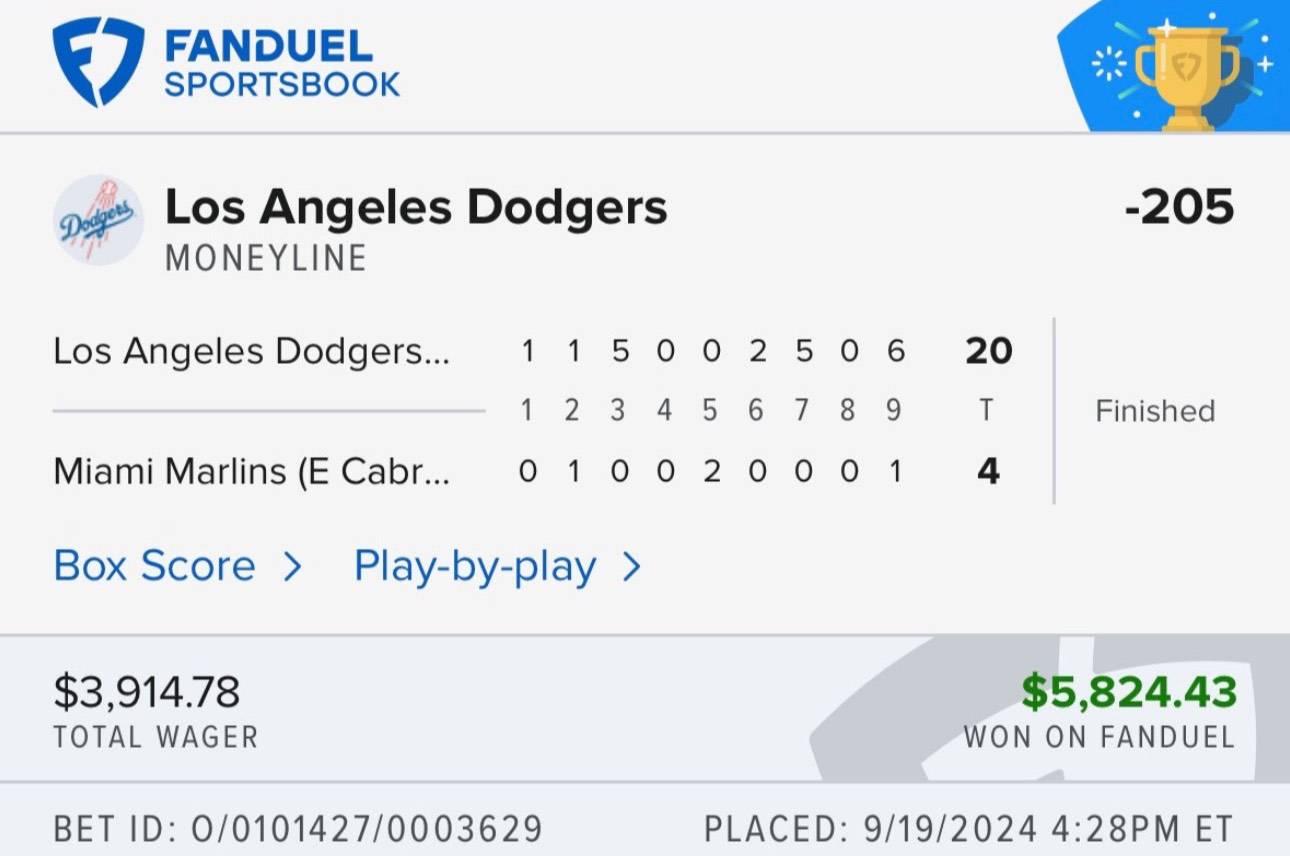This screenshot has height=856, width=1290.
Task: Click the Los Angeles Dodgers bet title
Action: [x=416, y=208]
